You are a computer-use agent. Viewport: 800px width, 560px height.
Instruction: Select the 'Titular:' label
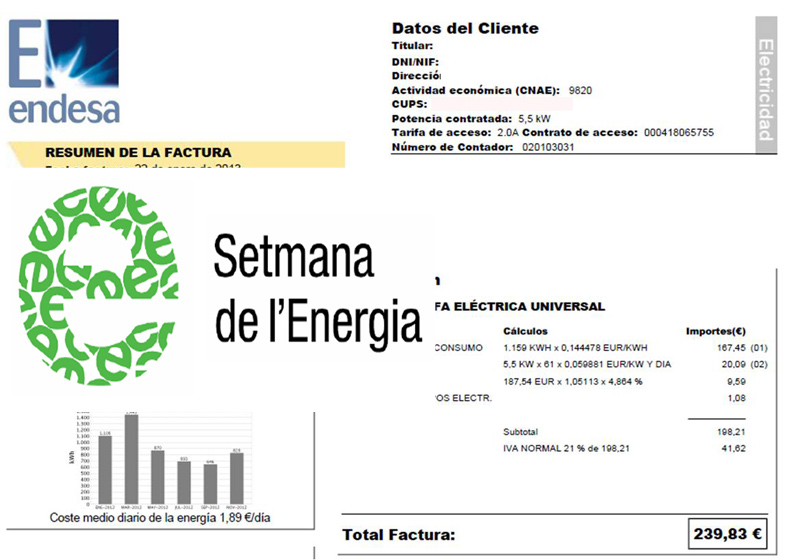coord(412,46)
